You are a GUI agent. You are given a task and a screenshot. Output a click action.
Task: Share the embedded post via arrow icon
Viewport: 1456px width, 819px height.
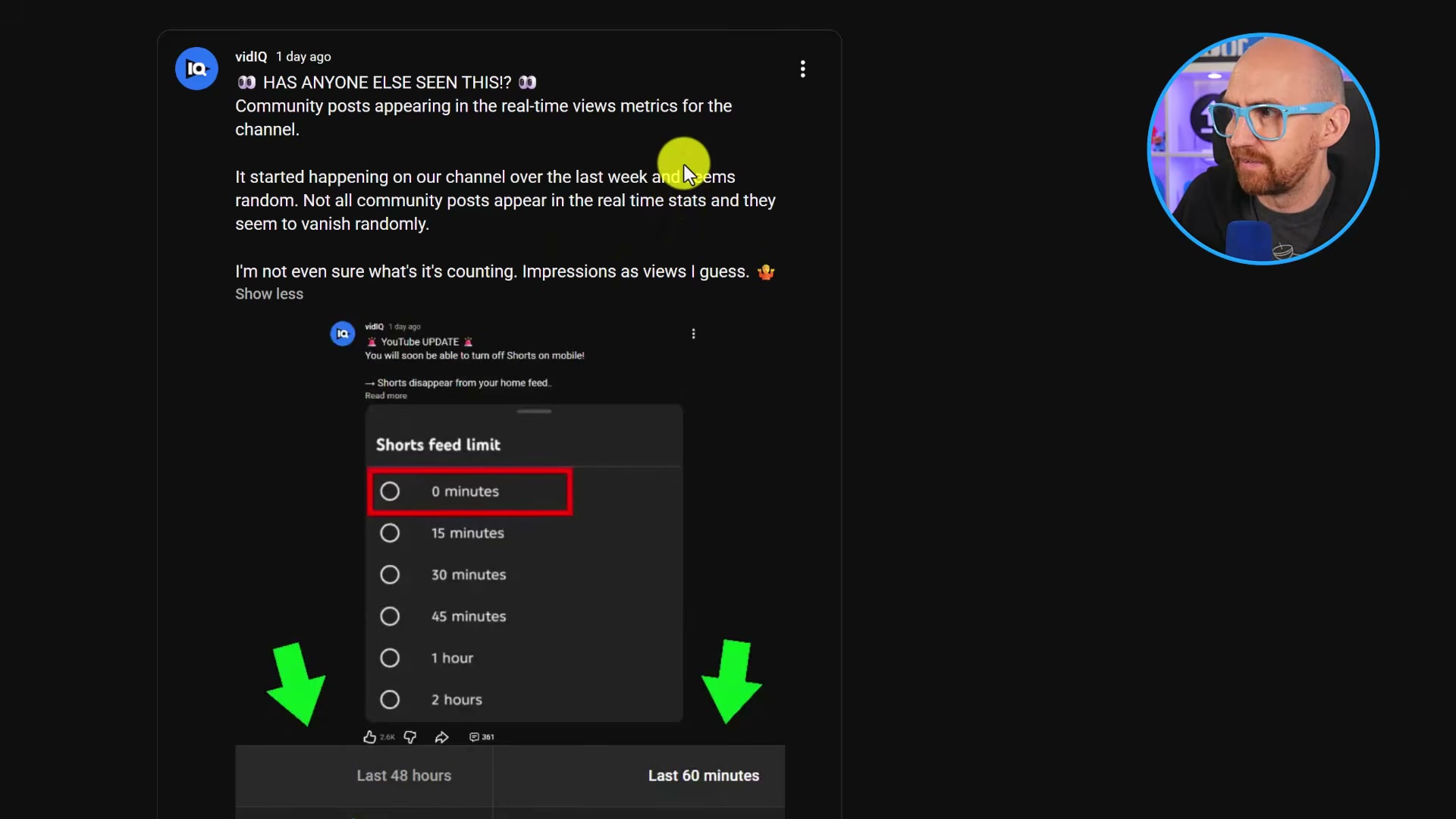[x=442, y=737]
